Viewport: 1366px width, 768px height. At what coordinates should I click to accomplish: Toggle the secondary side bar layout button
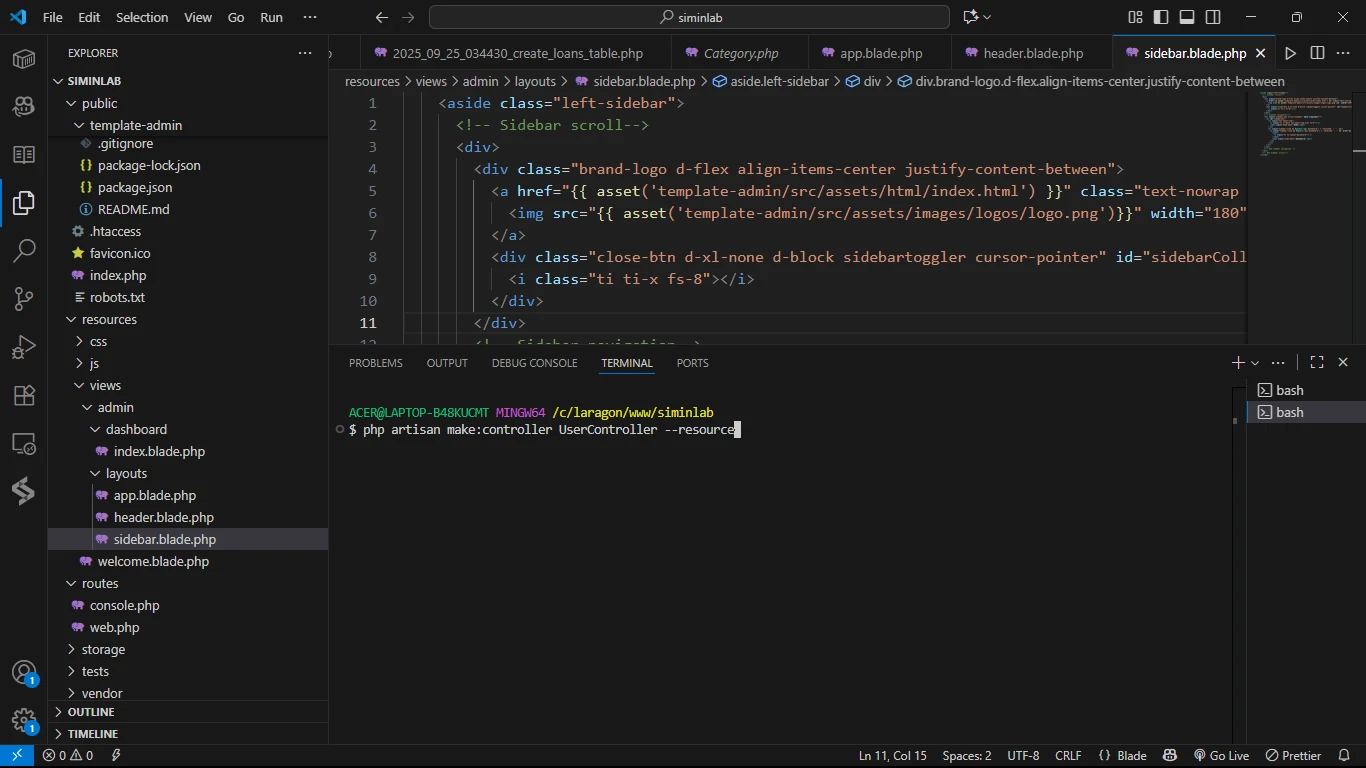coord(1213,17)
